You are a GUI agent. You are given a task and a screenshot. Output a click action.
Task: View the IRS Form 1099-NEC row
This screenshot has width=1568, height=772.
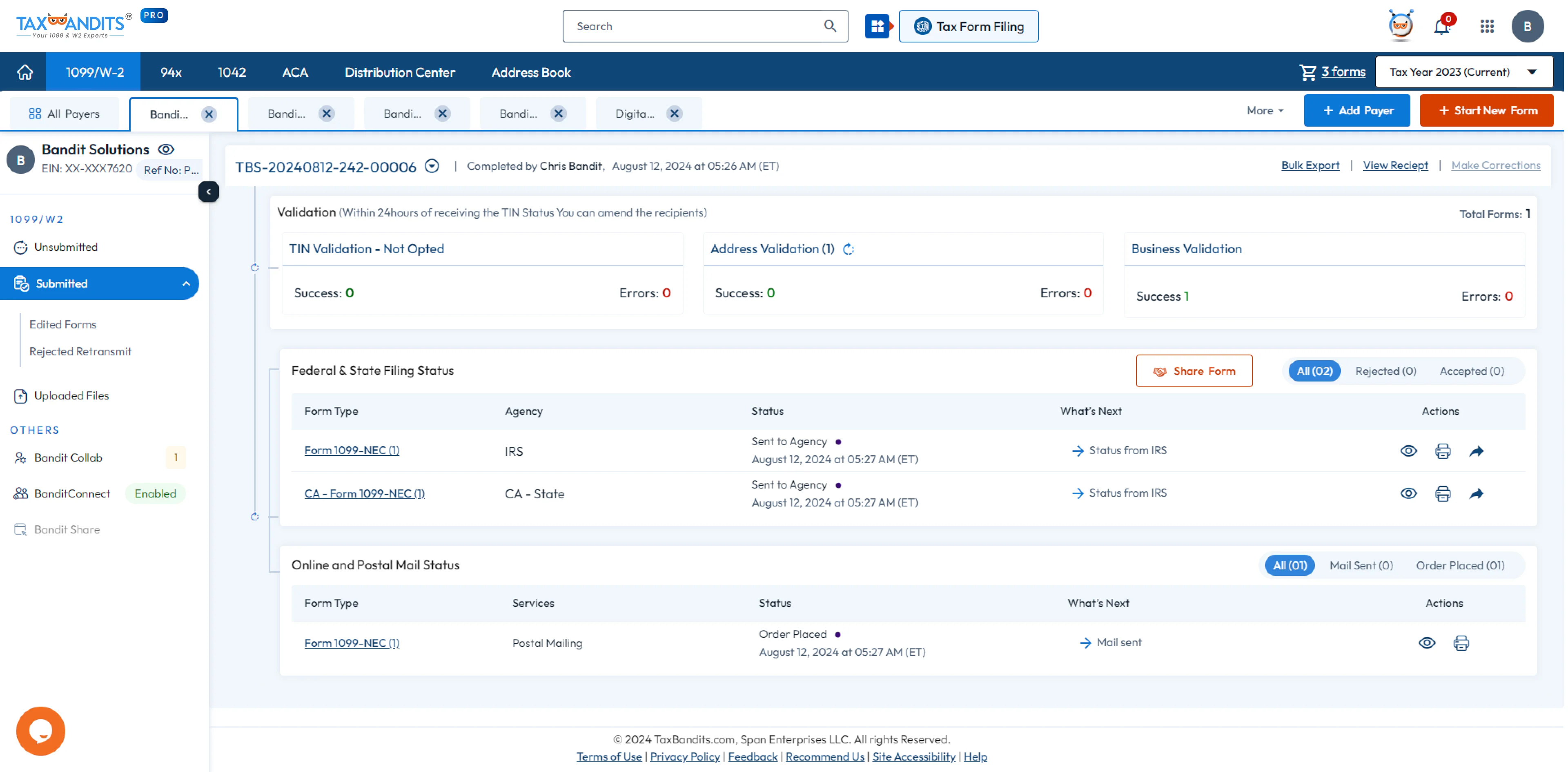click(x=1408, y=451)
